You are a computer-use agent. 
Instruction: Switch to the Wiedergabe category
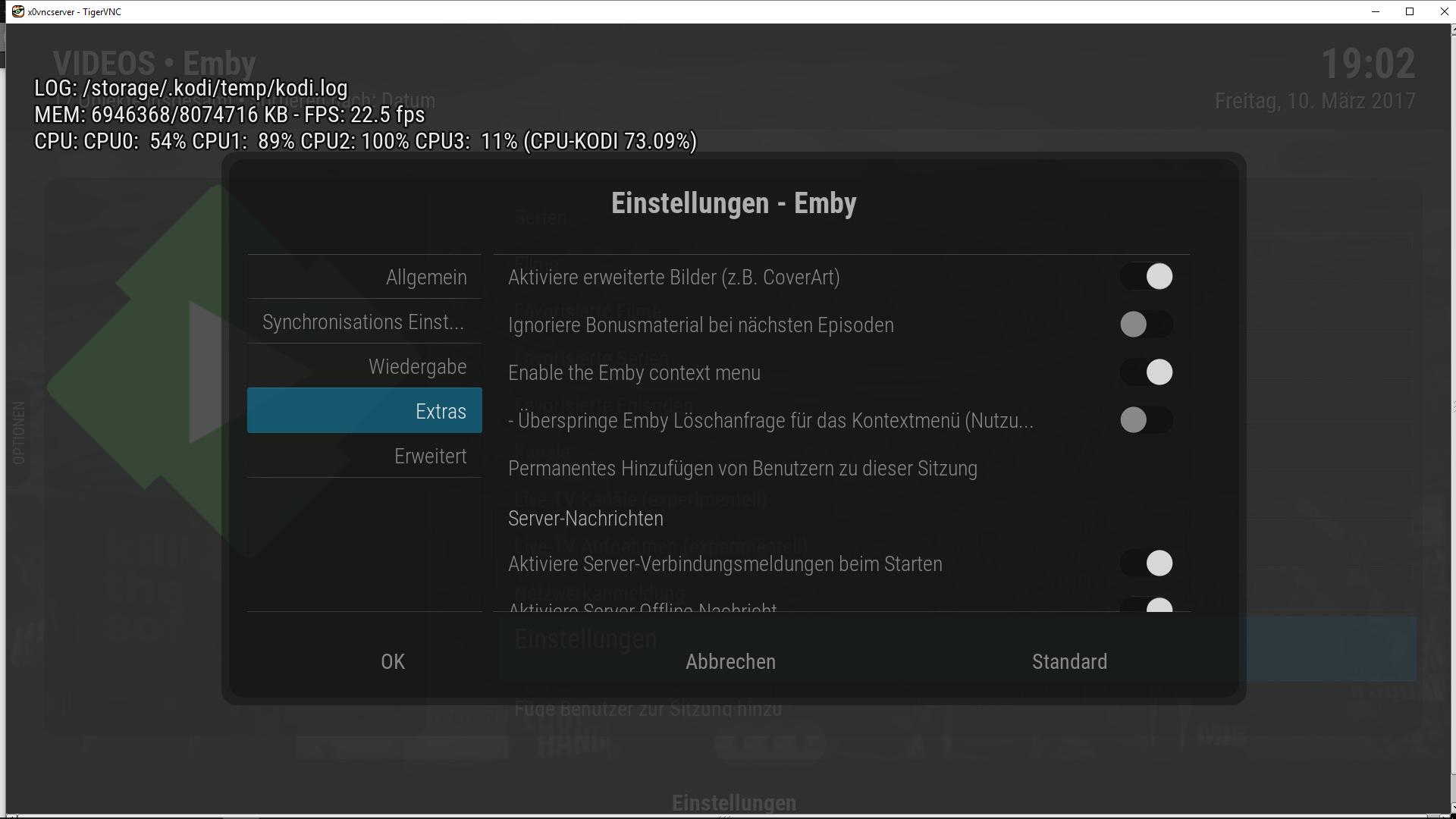pyautogui.click(x=365, y=366)
